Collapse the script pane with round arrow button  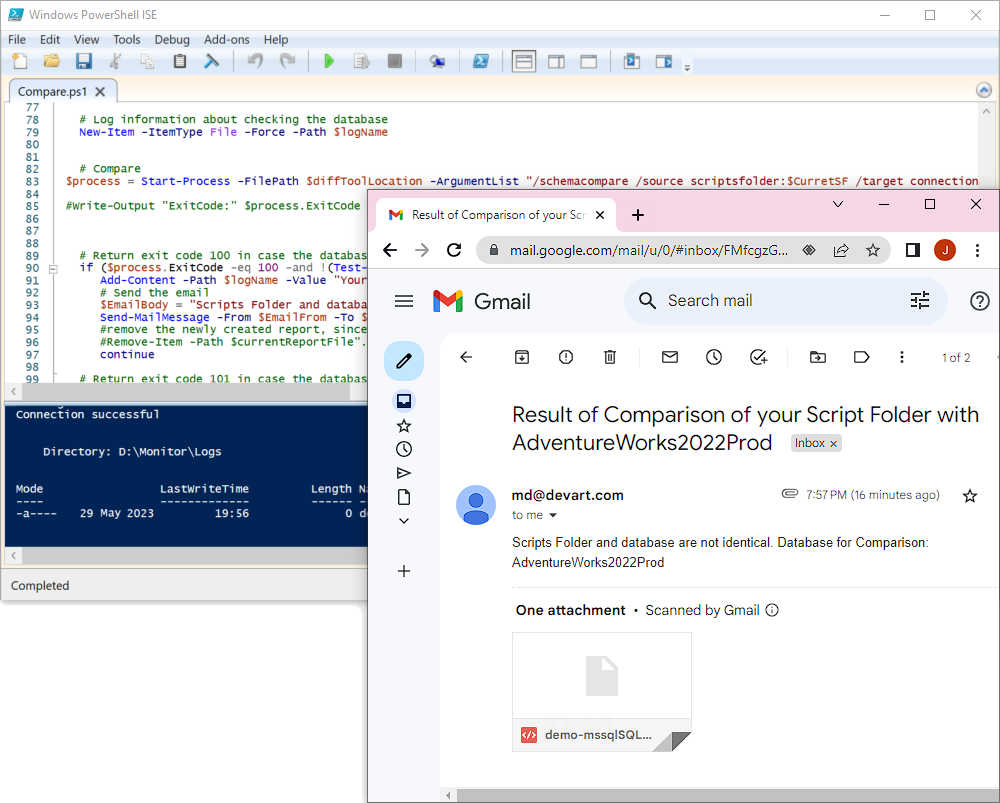pyautogui.click(x=984, y=90)
